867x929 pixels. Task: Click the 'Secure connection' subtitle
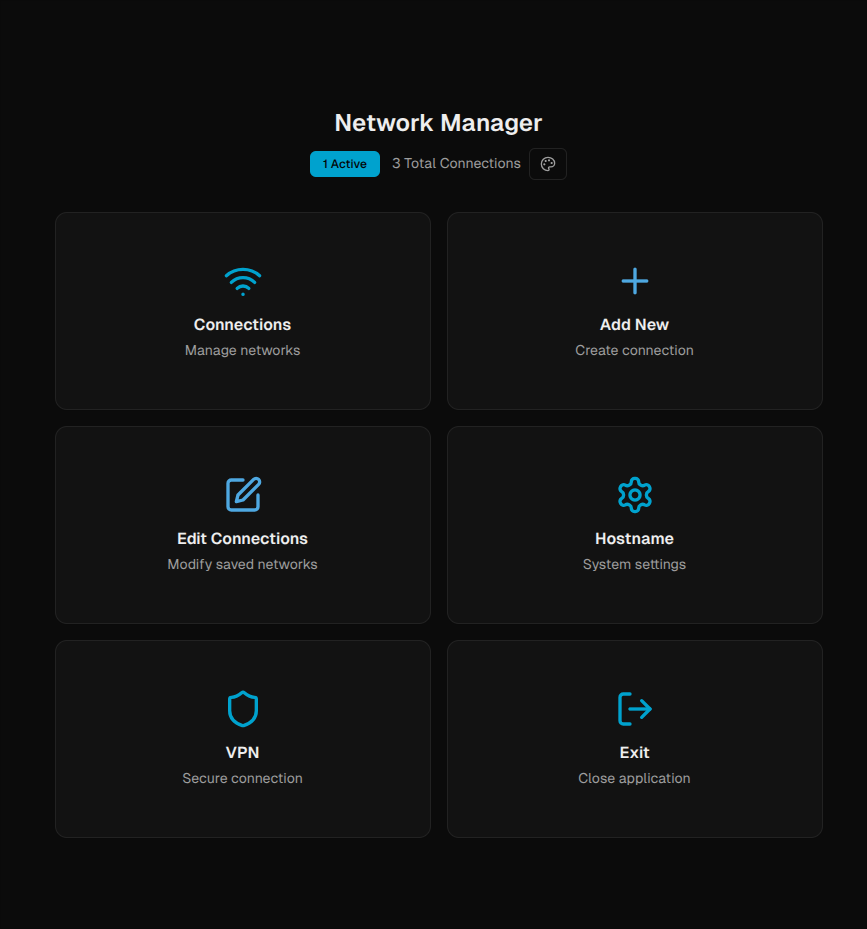point(242,778)
